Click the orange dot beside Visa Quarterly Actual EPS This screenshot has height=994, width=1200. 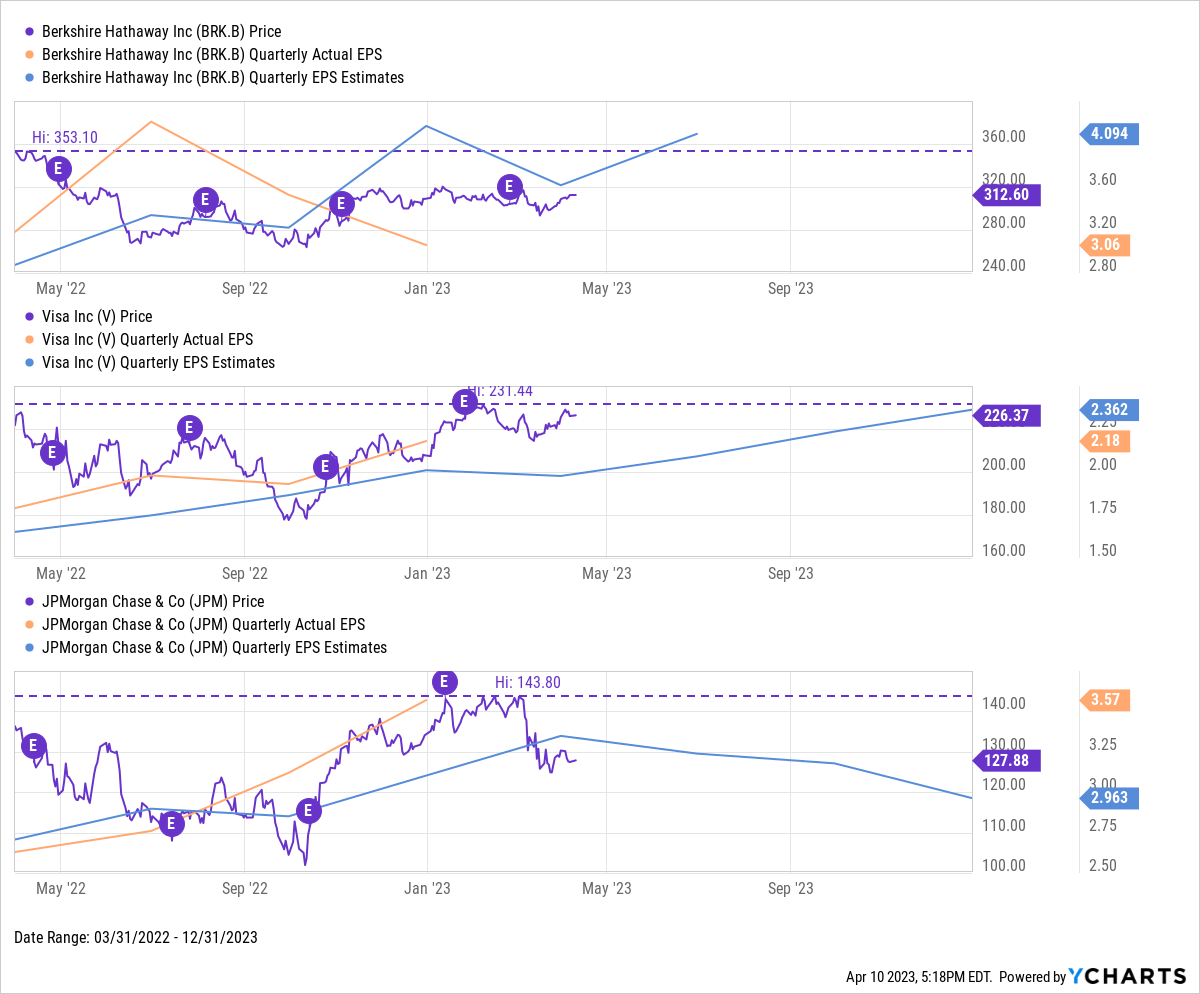pyautogui.click(x=29, y=339)
